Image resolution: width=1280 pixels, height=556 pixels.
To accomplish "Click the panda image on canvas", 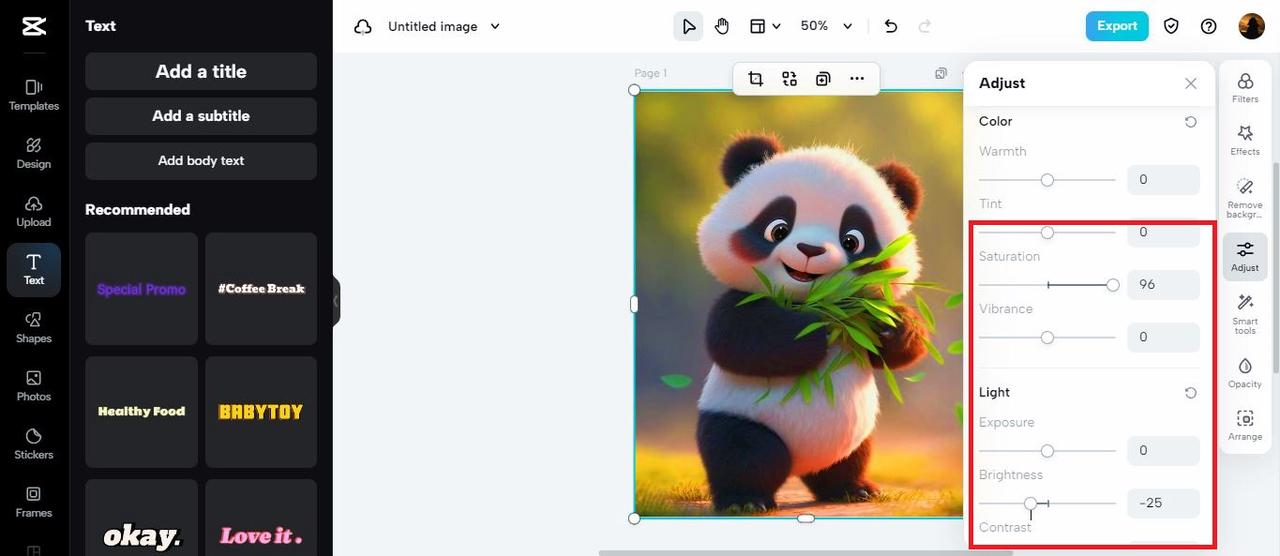I will click(x=798, y=304).
